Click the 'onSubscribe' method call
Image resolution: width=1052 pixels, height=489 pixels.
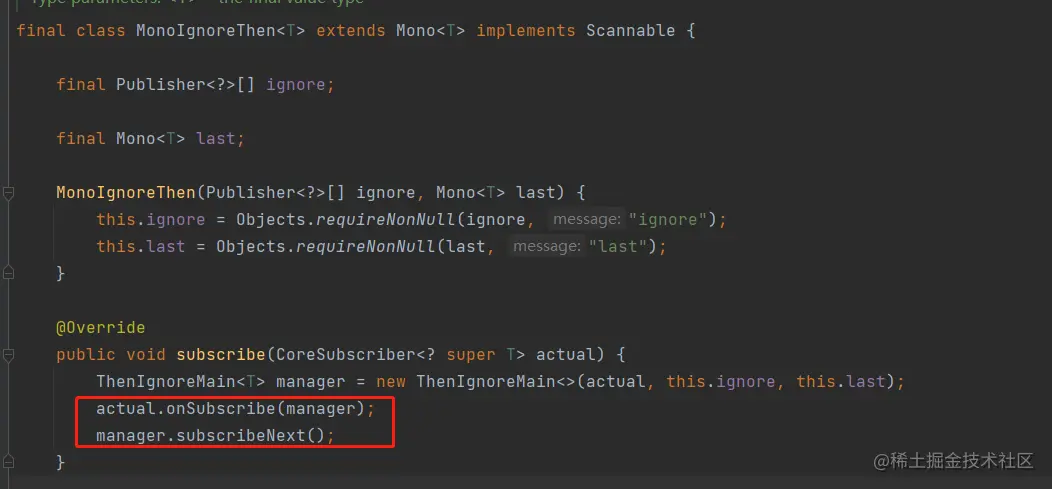click(221, 408)
